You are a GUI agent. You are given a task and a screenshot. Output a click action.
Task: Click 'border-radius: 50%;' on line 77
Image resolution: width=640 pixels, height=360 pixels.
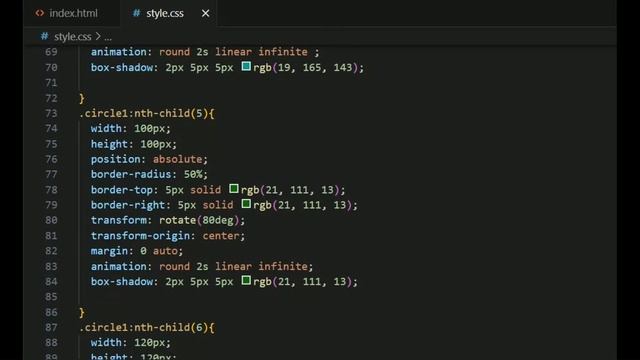click(x=149, y=174)
